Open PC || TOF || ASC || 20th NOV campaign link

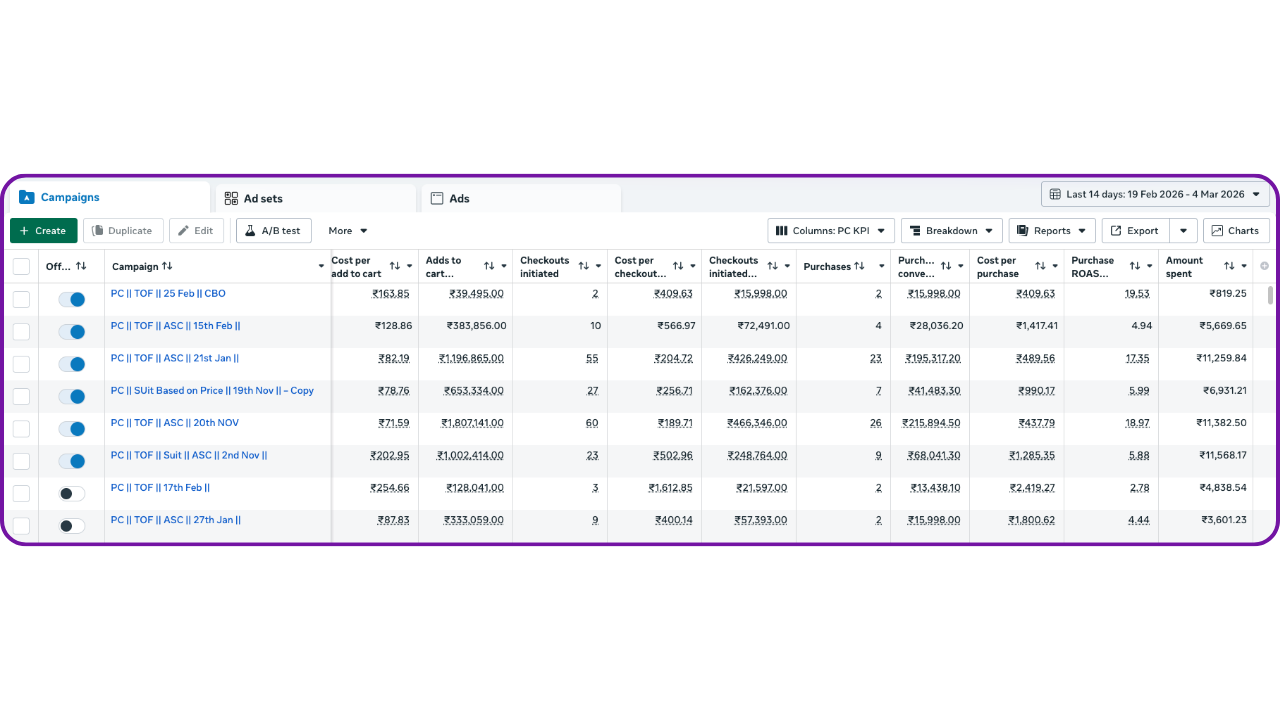(174, 423)
